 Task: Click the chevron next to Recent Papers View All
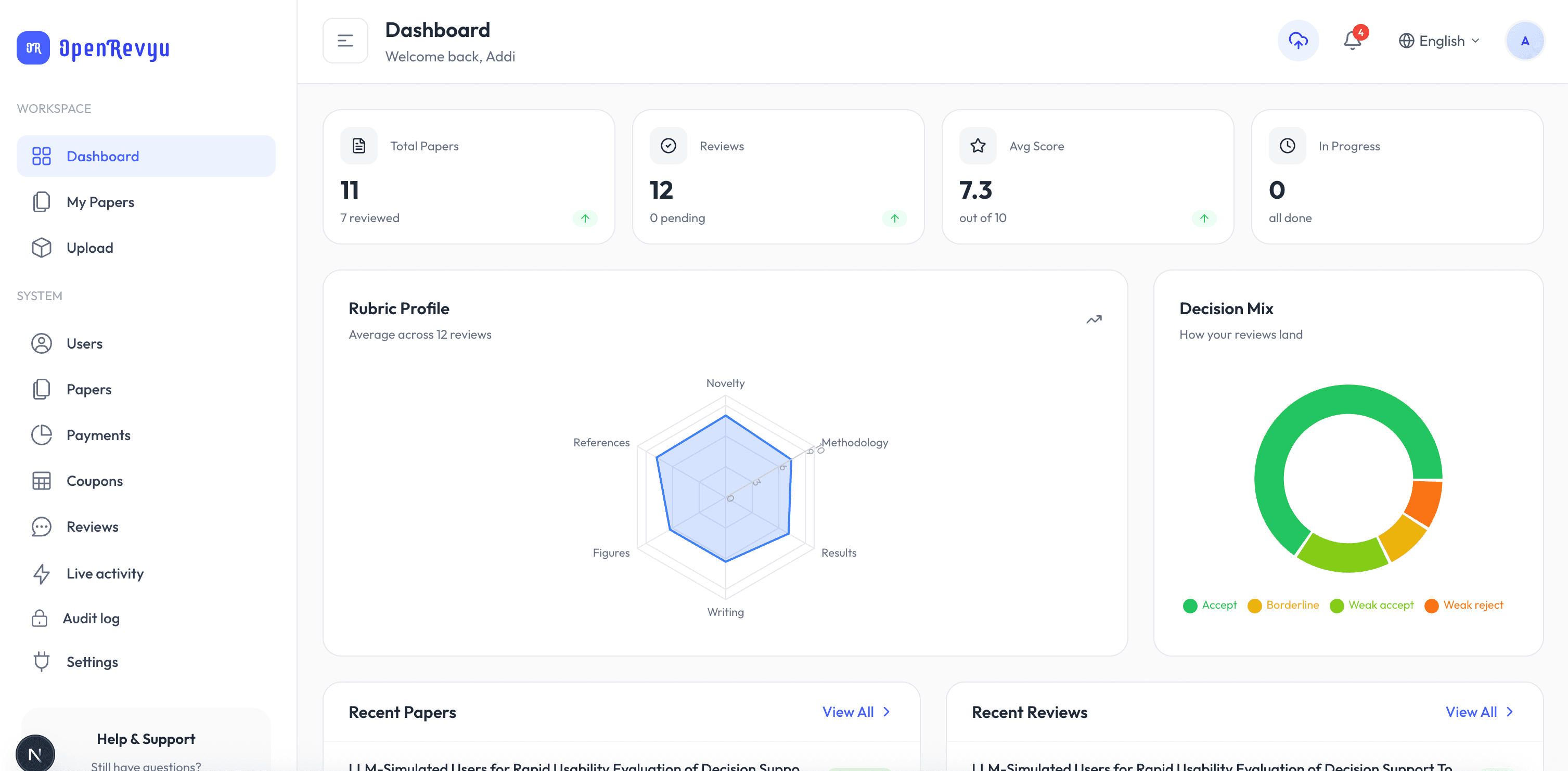[x=886, y=712]
